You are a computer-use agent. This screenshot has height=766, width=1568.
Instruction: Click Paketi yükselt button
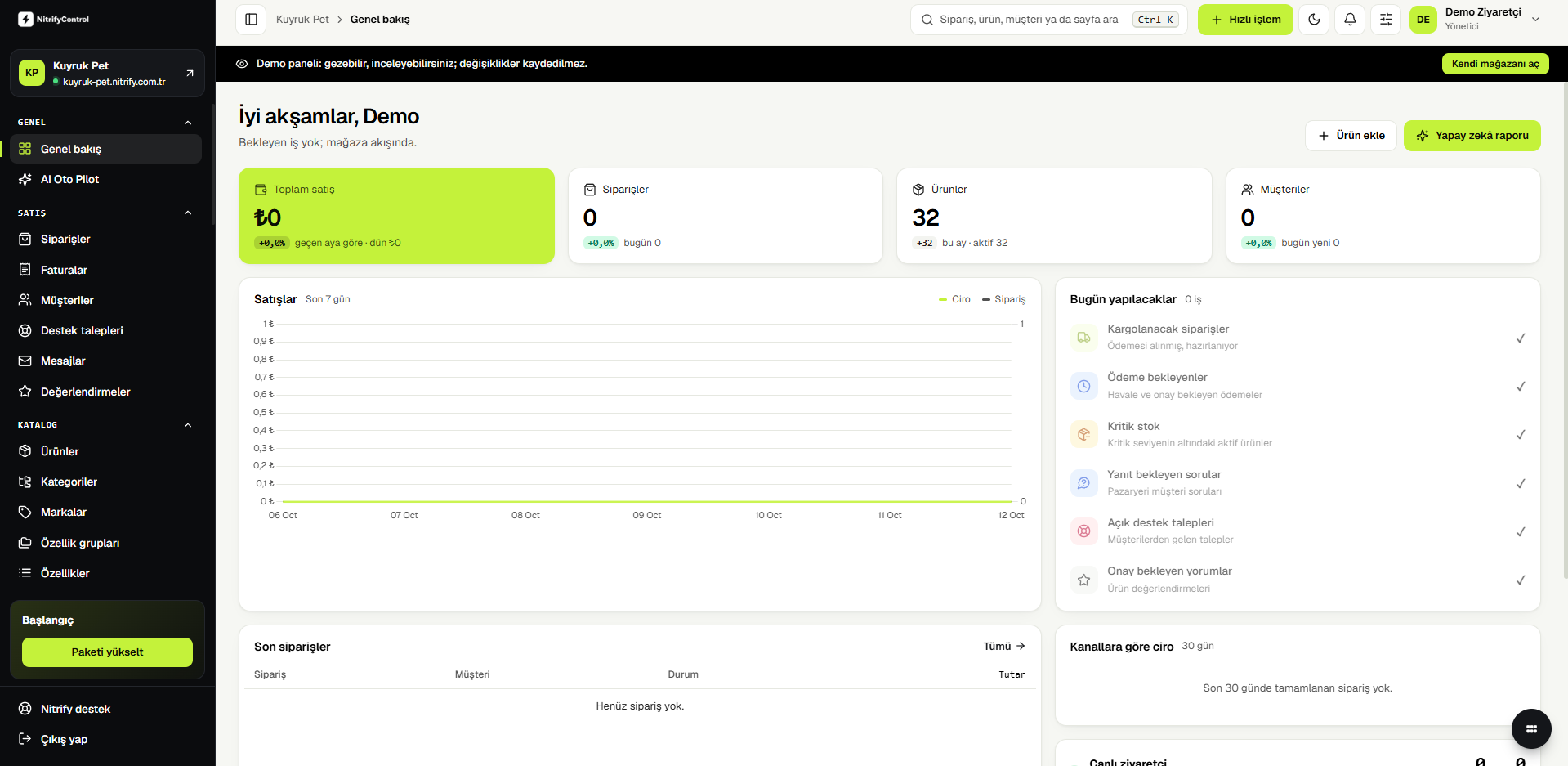pyautogui.click(x=107, y=652)
